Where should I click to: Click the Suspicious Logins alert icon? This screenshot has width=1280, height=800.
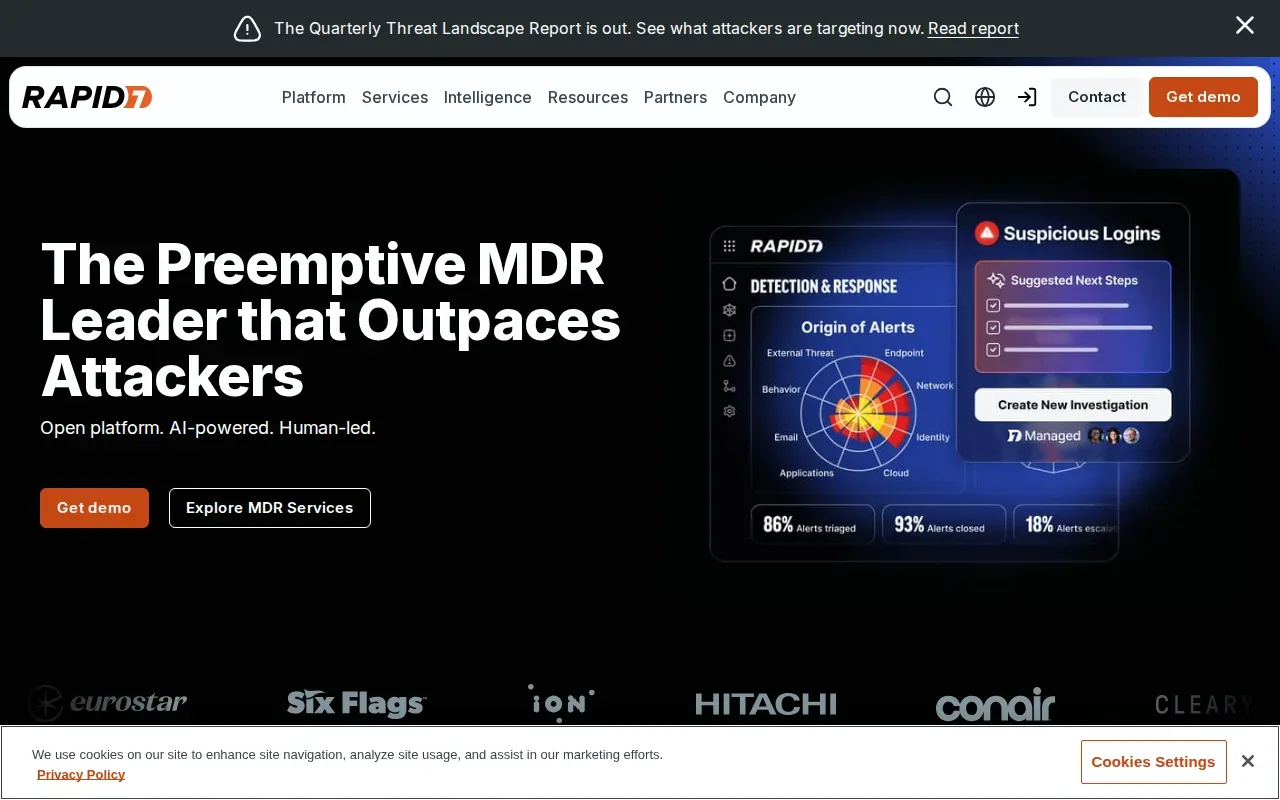pos(987,233)
